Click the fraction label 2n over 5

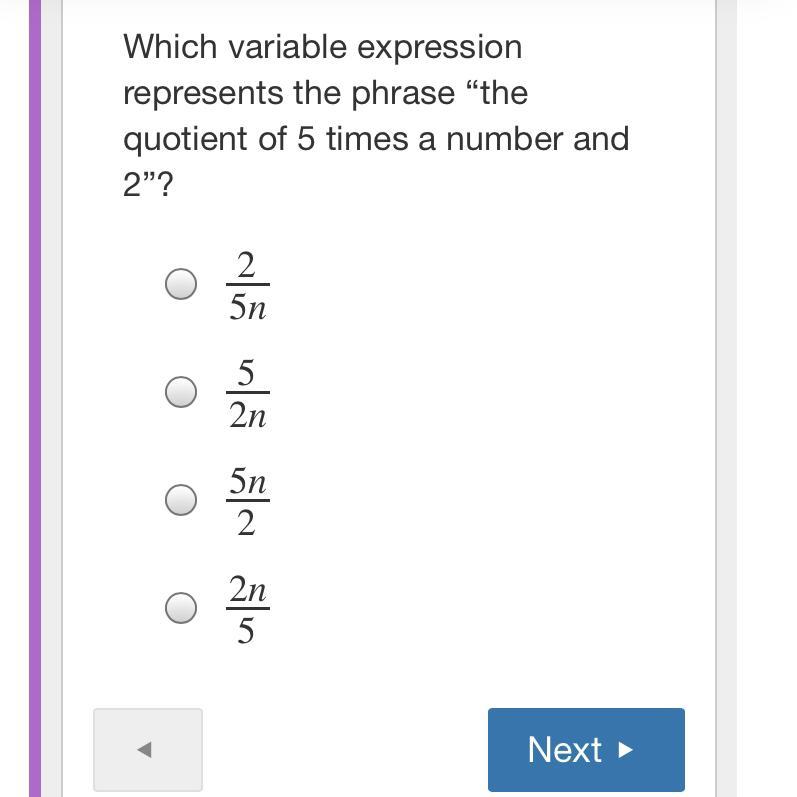(x=248, y=609)
